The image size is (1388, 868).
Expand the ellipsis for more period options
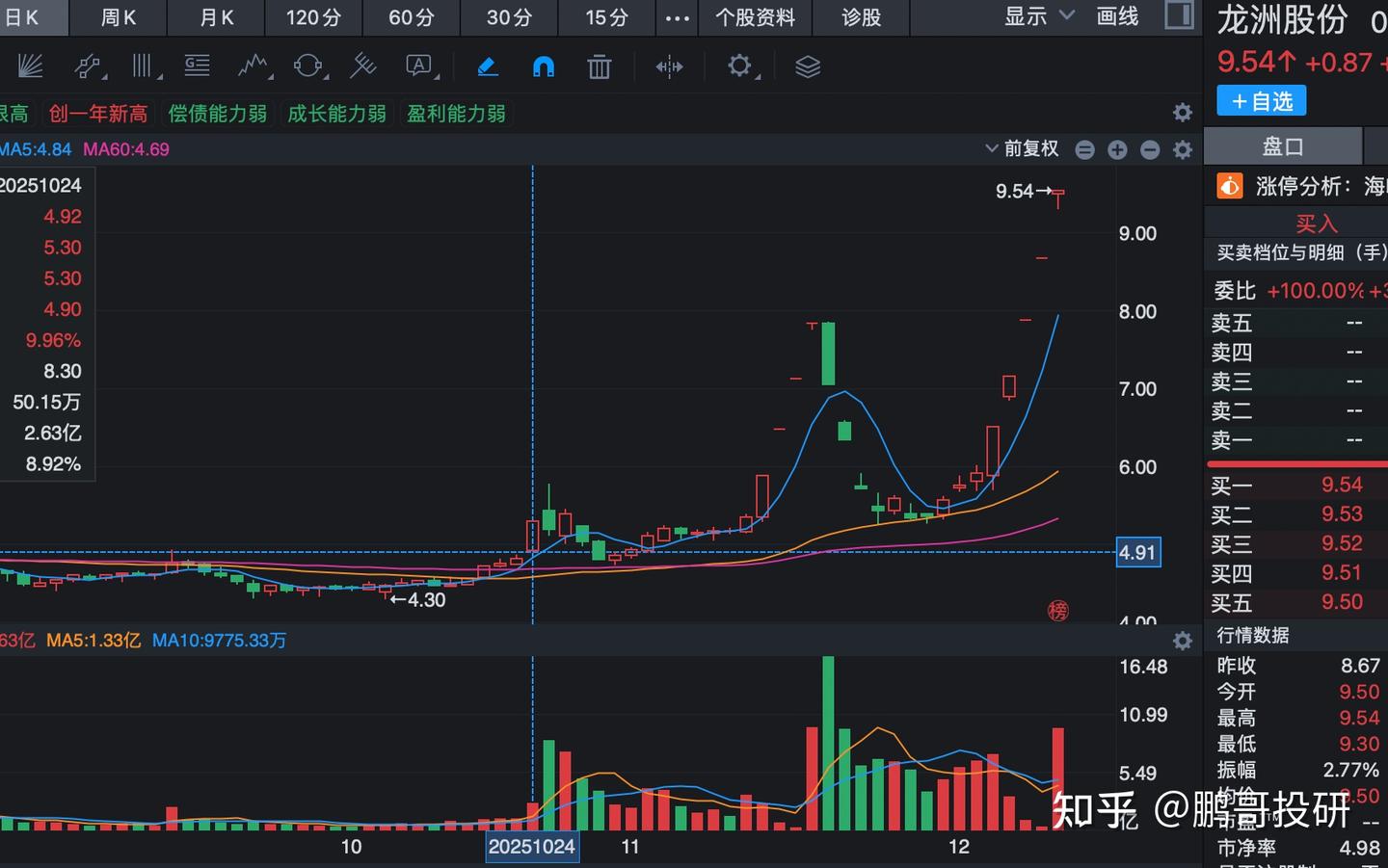[677, 17]
